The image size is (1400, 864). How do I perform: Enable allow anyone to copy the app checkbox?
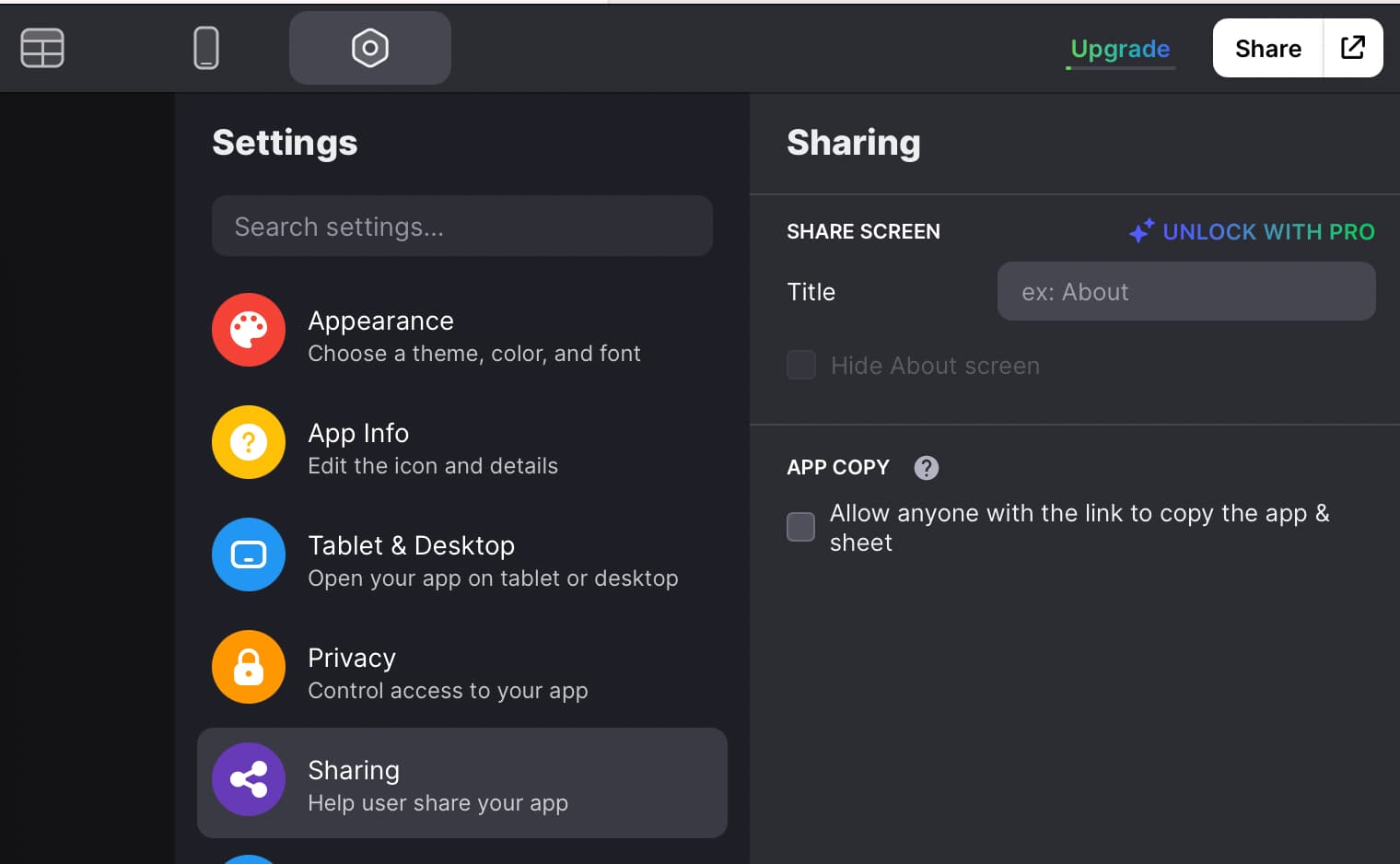[x=801, y=527]
